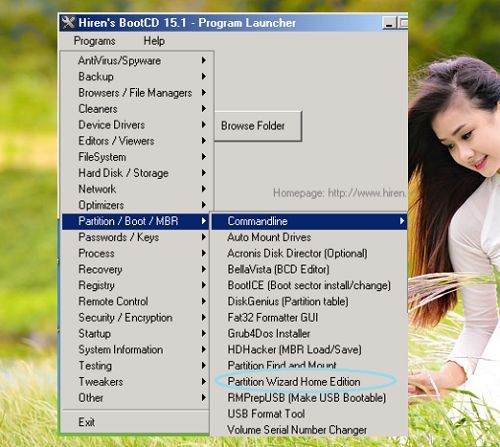
Task: Launch Partition Find and Mount
Action: coord(309,365)
